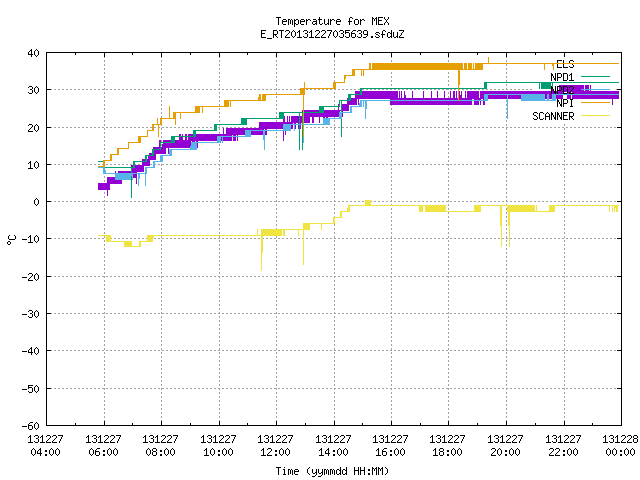Click the y-axis label -10

(x=31, y=239)
